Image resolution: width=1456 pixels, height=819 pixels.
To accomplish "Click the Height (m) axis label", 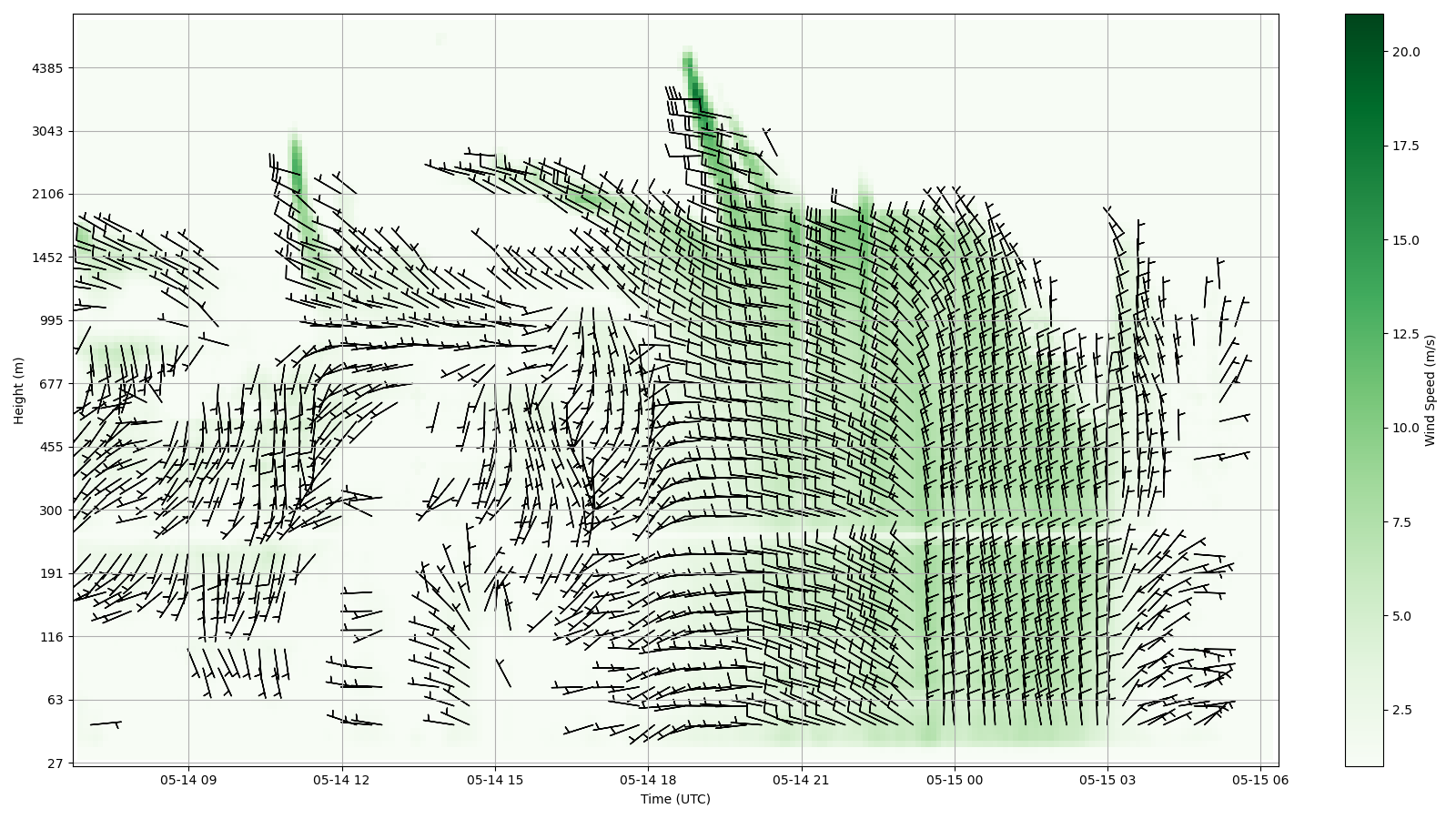I will [x=19, y=390].
